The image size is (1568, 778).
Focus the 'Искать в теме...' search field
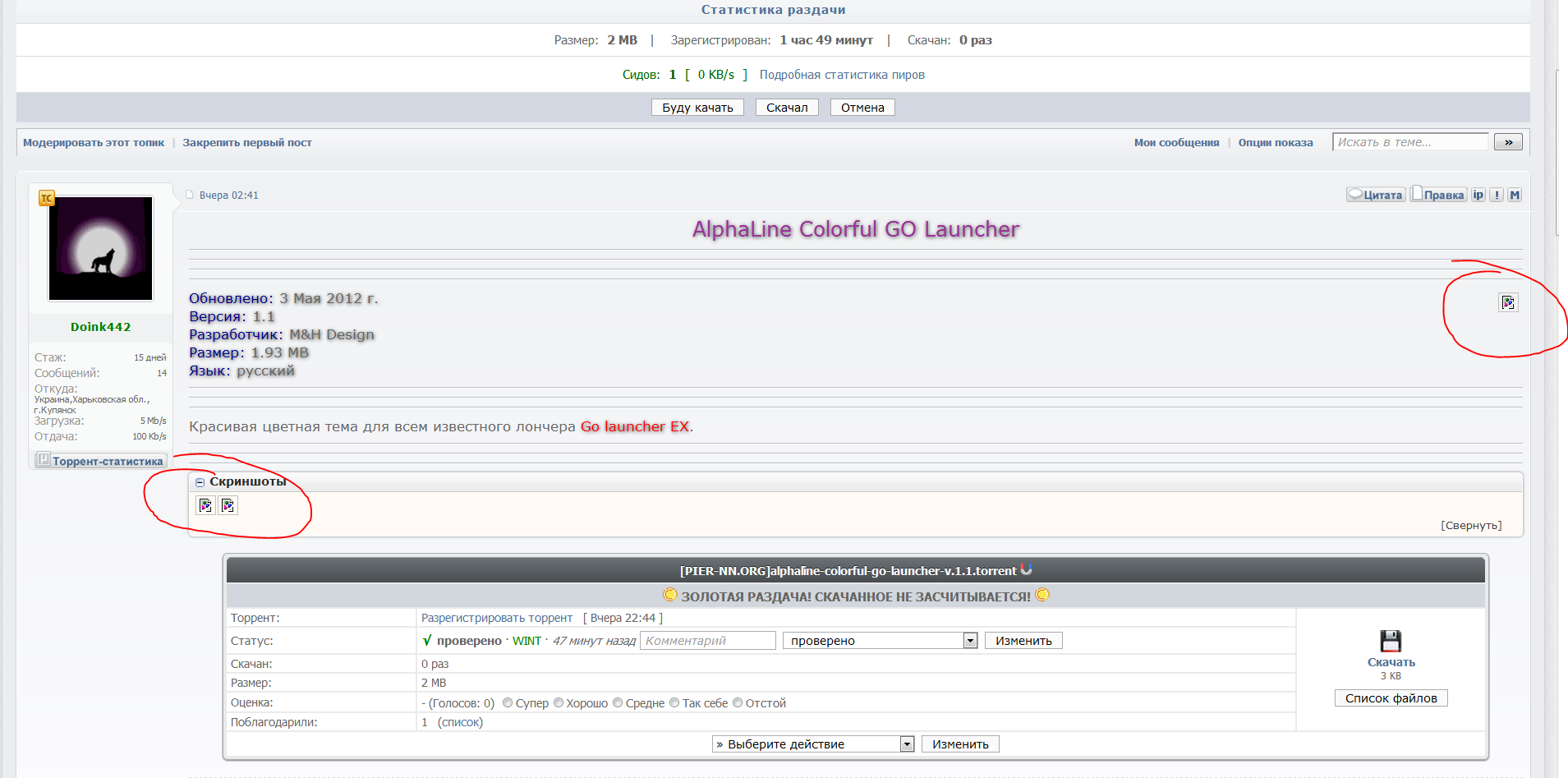point(1411,142)
